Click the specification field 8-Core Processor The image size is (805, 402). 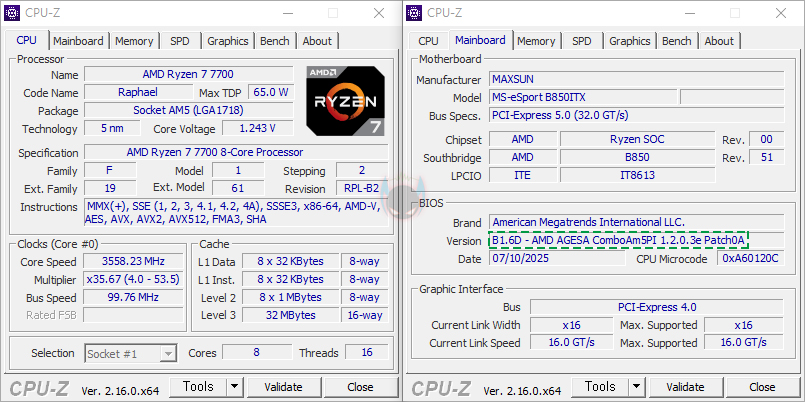point(236,152)
